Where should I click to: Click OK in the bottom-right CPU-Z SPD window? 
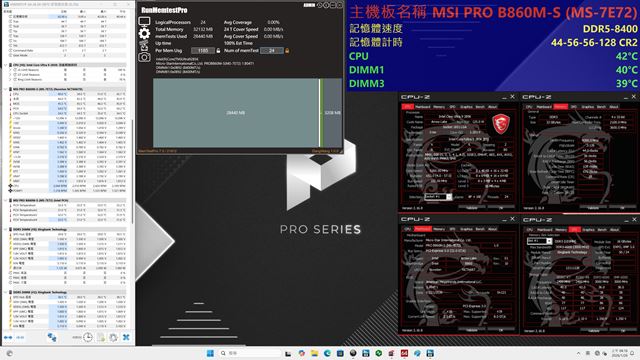[623, 331]
